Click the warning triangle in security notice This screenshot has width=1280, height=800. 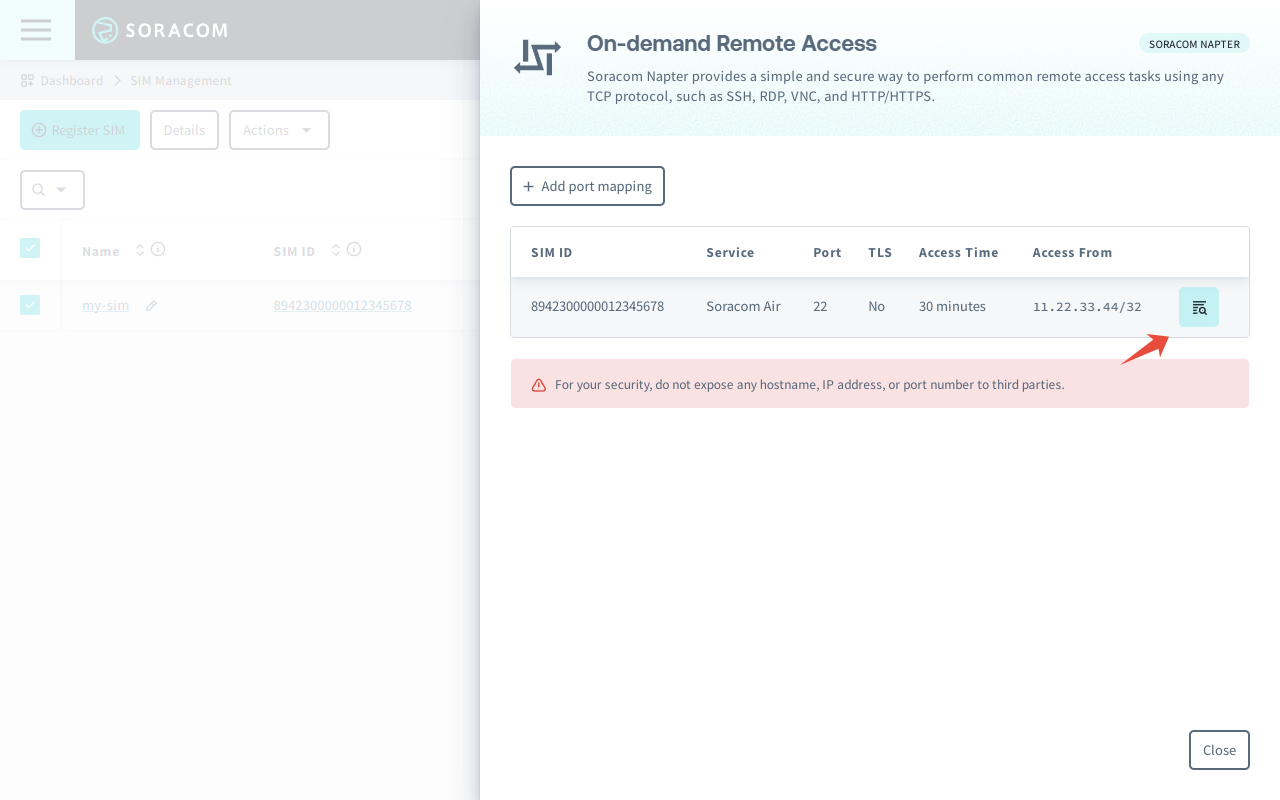click(x=539, y=384)
